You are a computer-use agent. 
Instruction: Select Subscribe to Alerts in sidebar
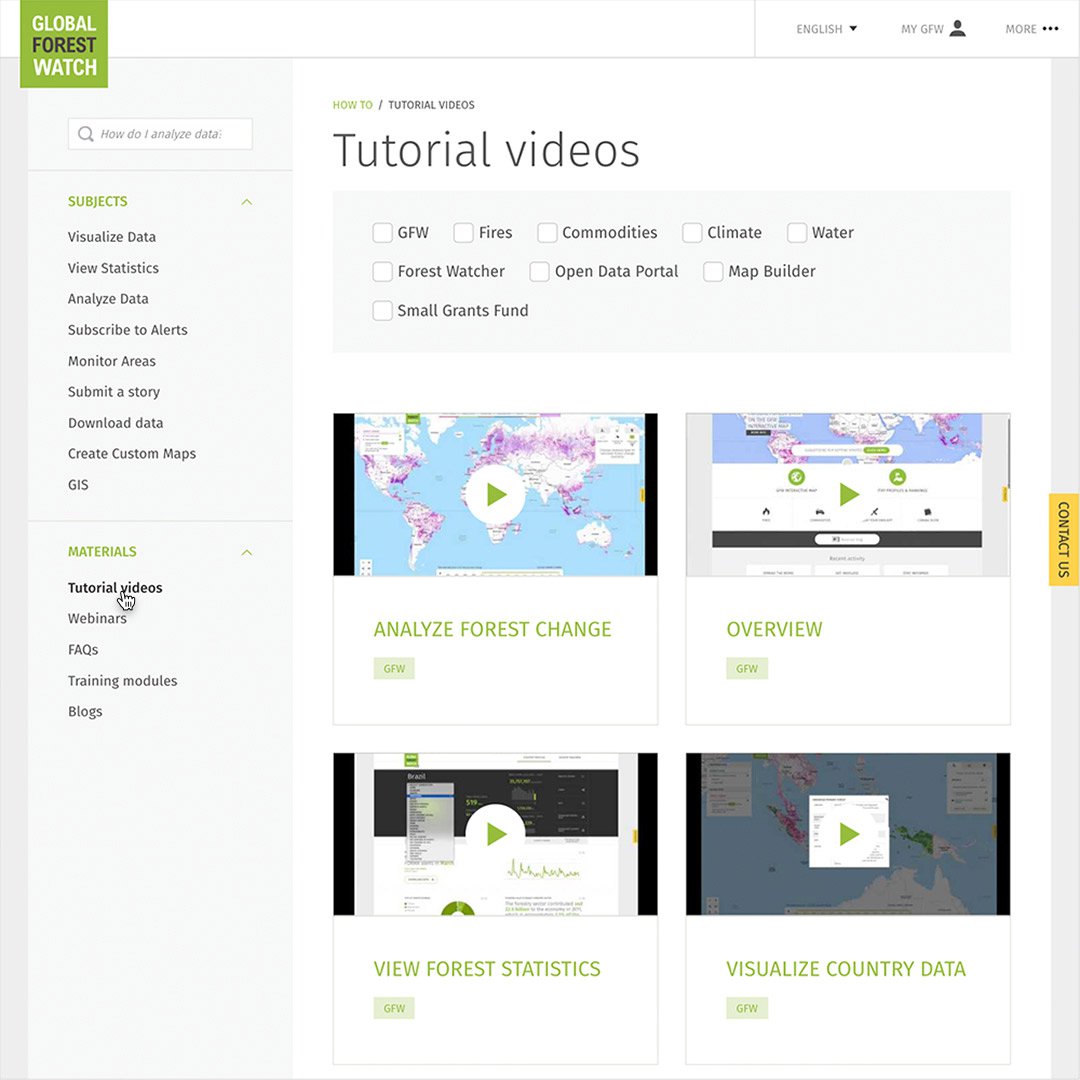click(x=127, y=330)
